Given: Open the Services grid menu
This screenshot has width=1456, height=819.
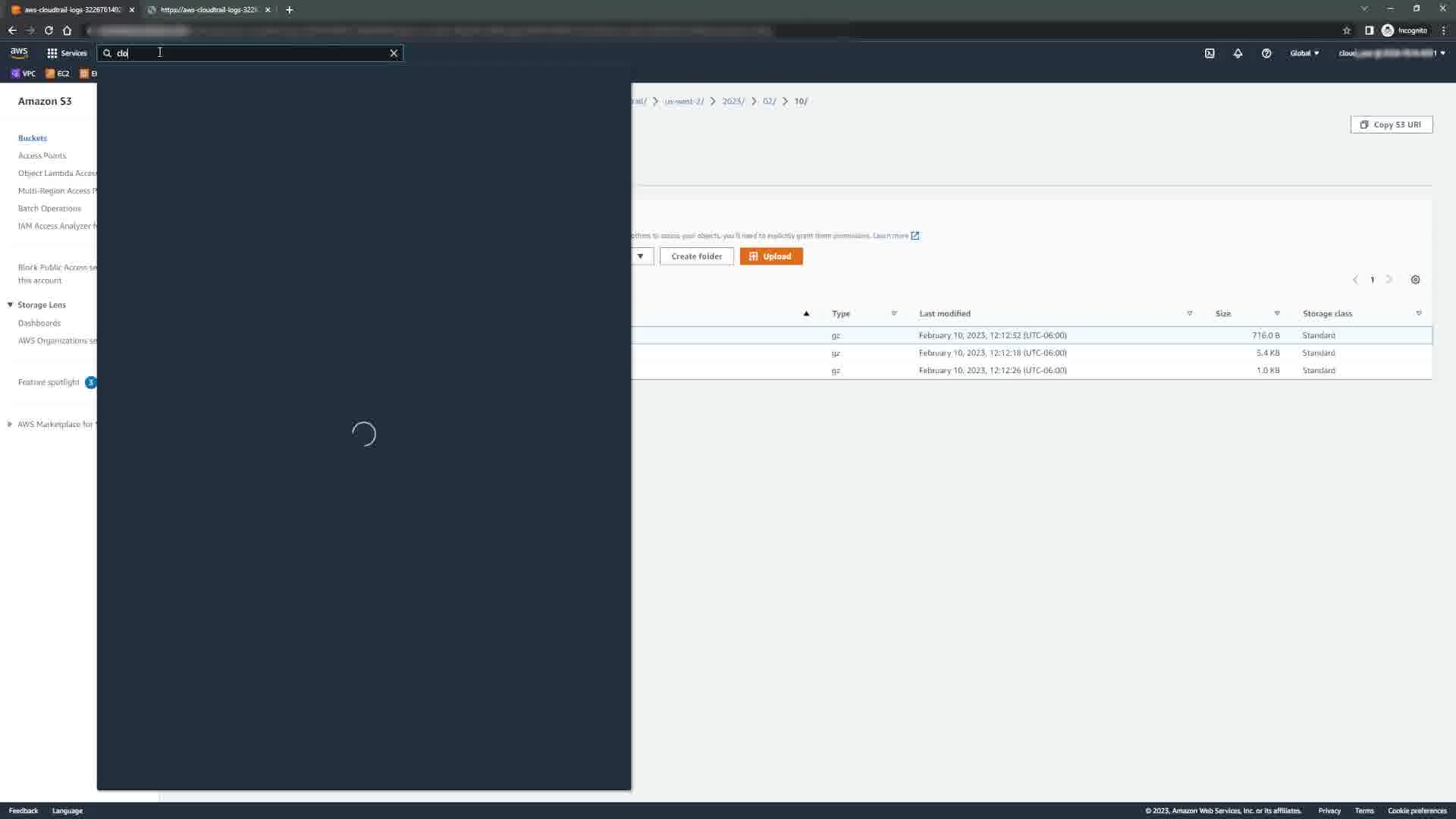Looking at the screenshot, I should pyautogui.click(x=67, y=53).
